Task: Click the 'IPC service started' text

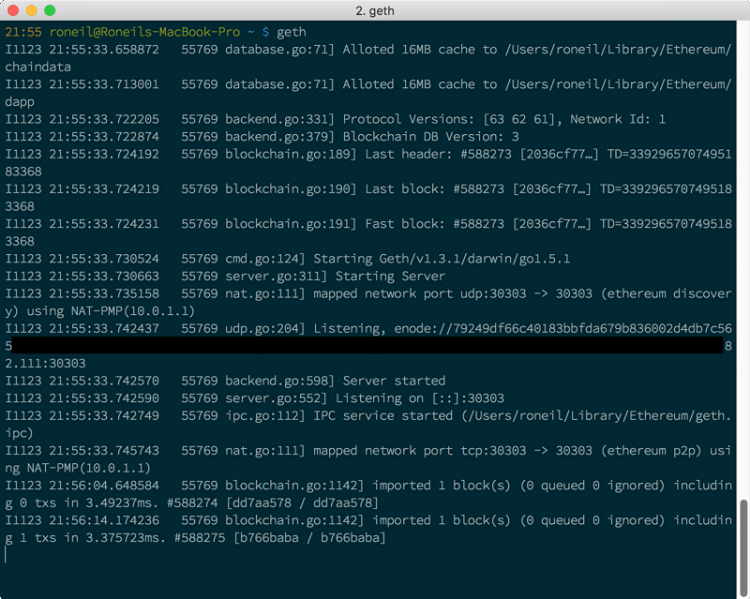Action: [383, 416]
